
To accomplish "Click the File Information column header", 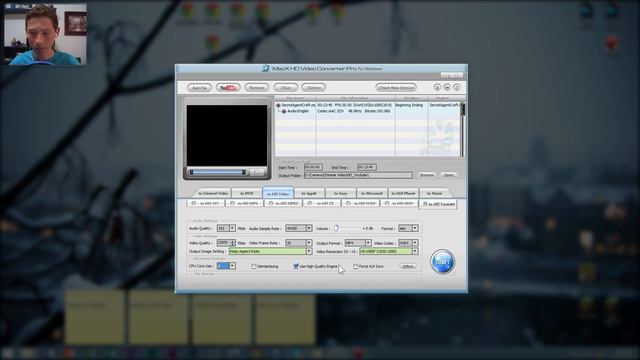I will tap(355, 98).
